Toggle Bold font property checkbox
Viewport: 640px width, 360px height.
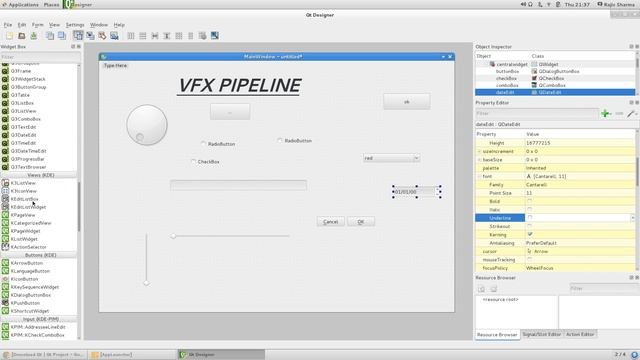pyautogui.click(x=530, y=201)
